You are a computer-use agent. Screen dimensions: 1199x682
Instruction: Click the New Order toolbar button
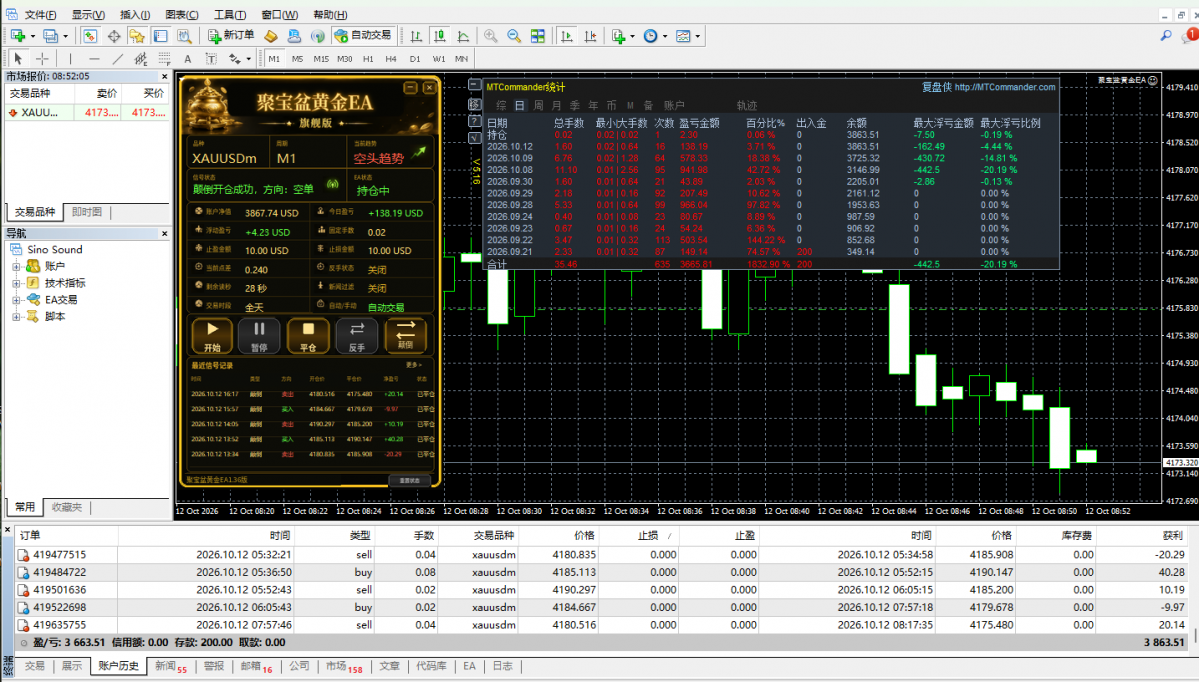[231, 35]
